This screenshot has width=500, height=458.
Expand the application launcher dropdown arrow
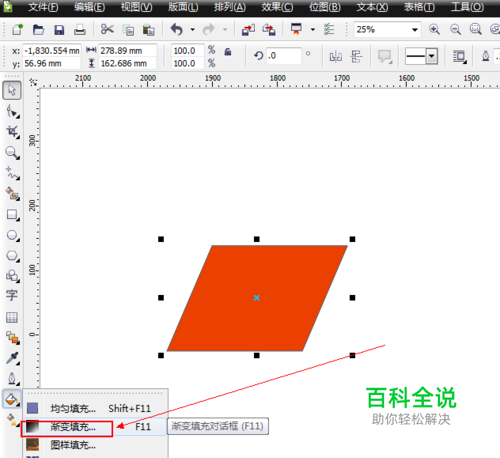(313, 30)
